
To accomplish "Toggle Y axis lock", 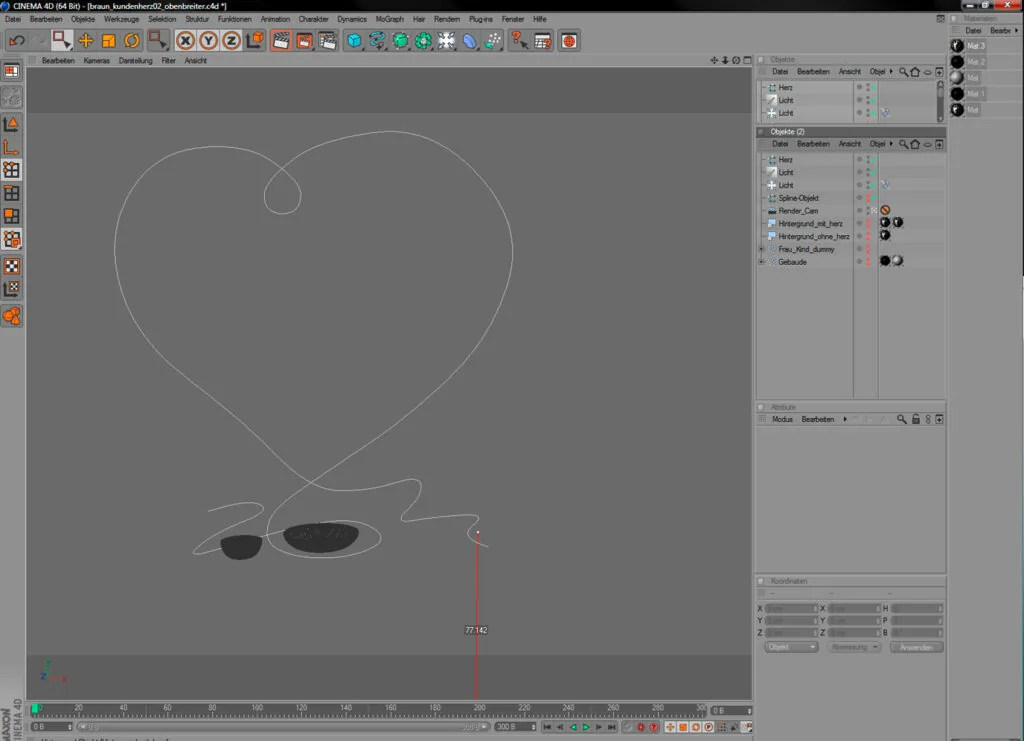I will click(208, 41).
